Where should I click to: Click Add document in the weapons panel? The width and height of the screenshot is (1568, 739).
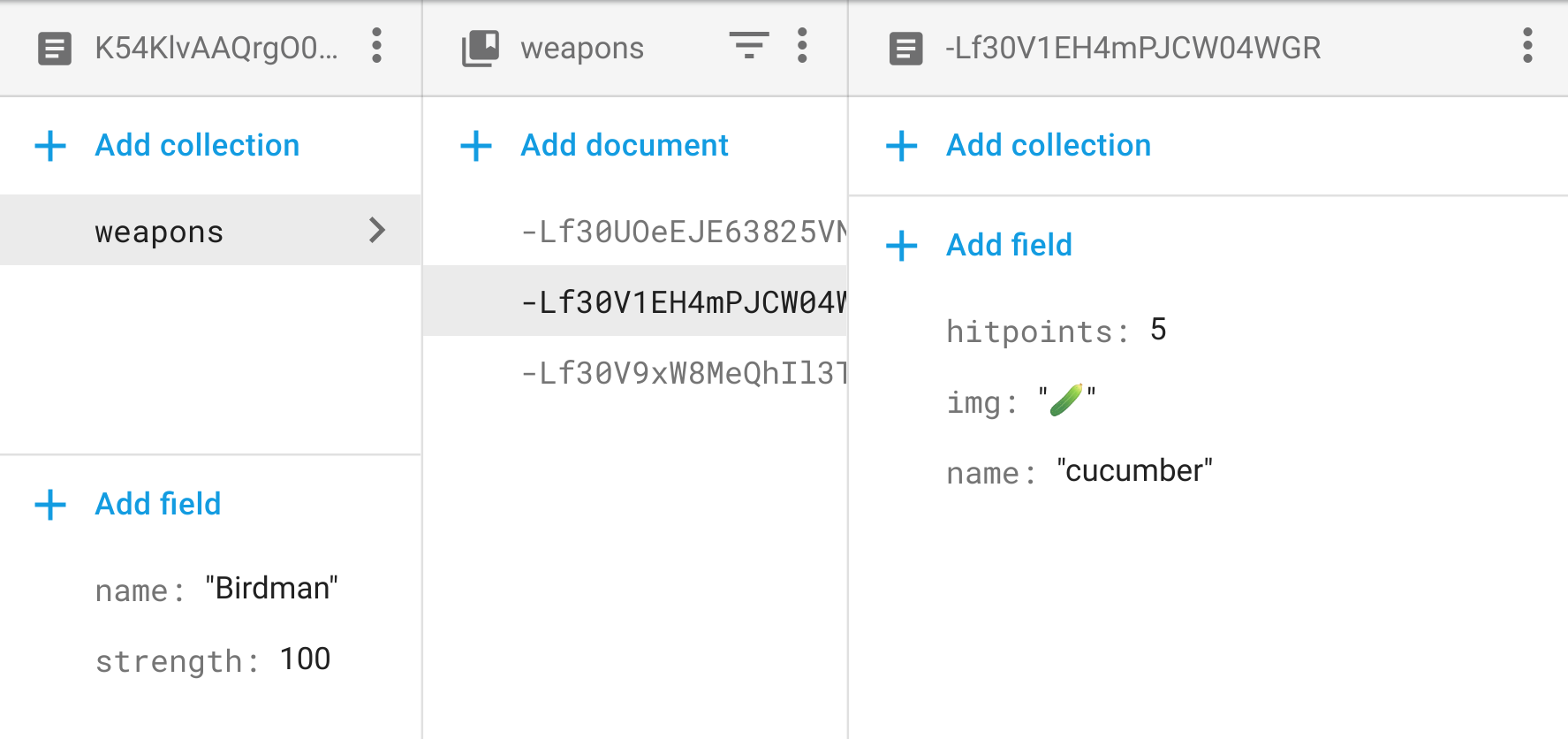pos(624,145)
